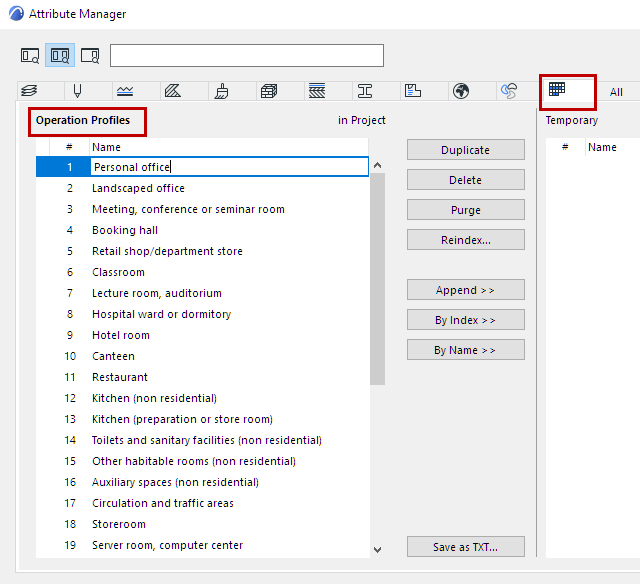Select Meeting, conference or seminar room row
640x584 pixels.
tap(202, 209)
